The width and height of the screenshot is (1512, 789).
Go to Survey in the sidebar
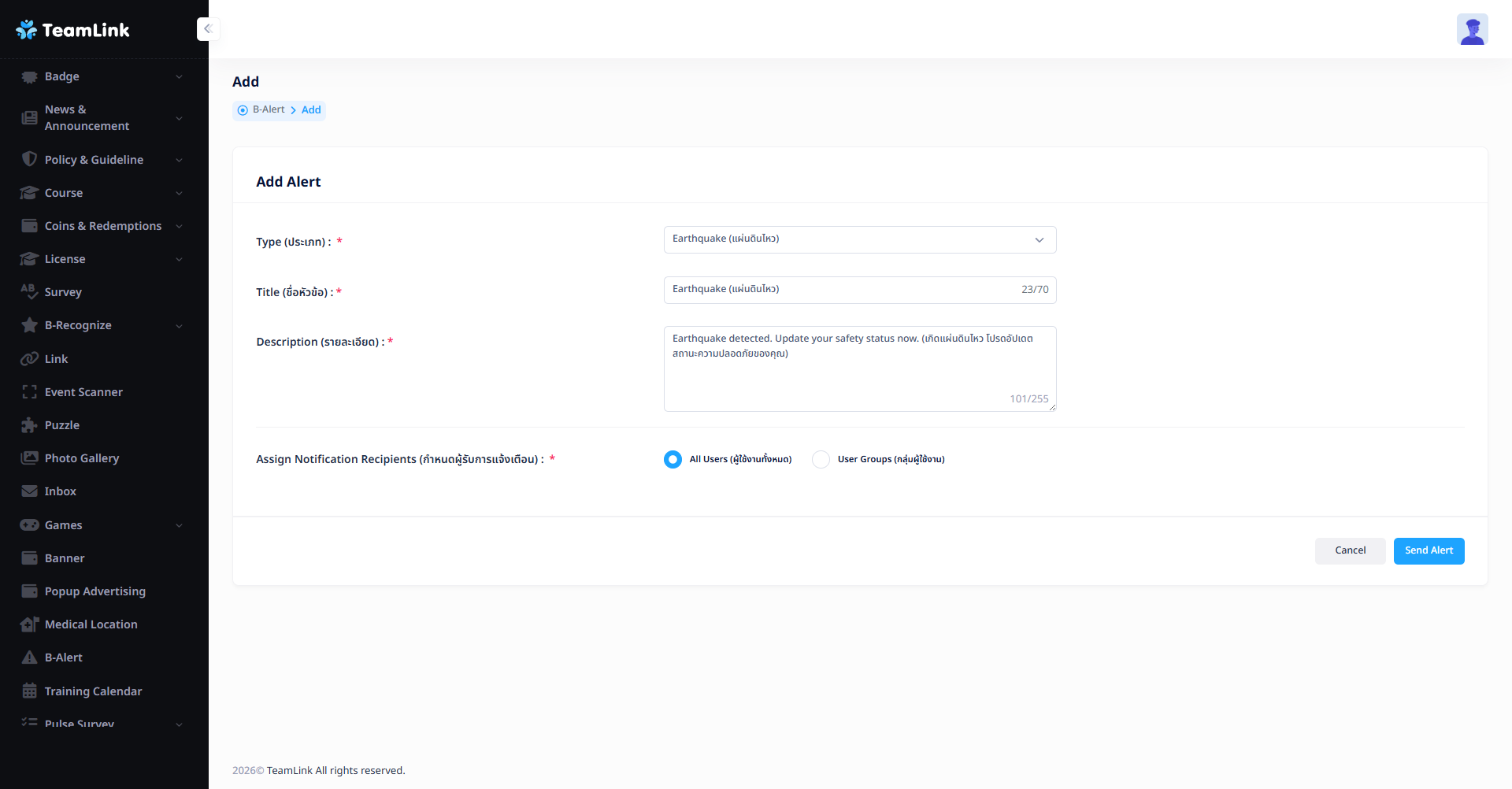click(x=63, y=292)
